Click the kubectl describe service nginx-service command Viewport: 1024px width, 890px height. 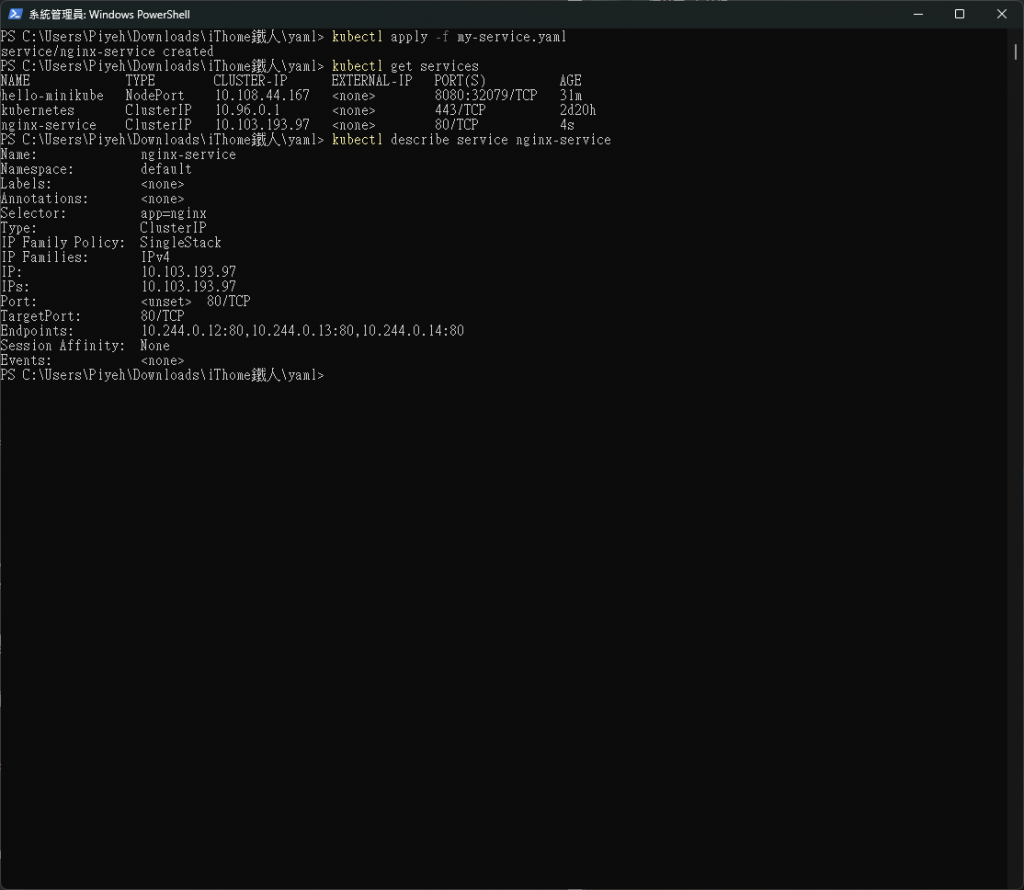(471, 140)
